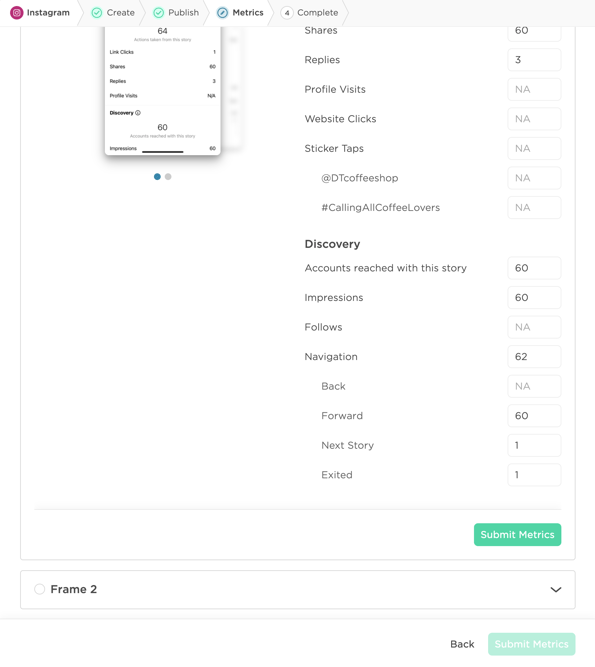Expand Frame 2 with the chevron arrow
This screenshot has width=595, height=667.
556,590
